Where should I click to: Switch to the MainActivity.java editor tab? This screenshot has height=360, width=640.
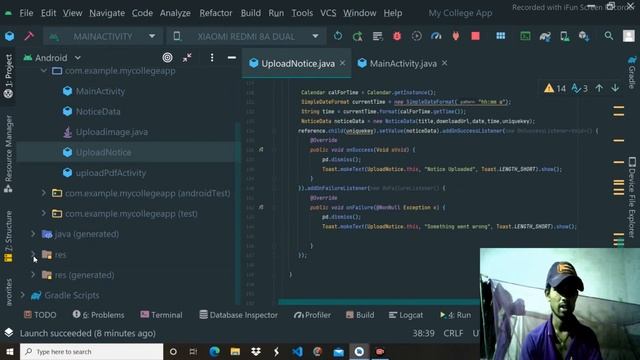(403, 63)
